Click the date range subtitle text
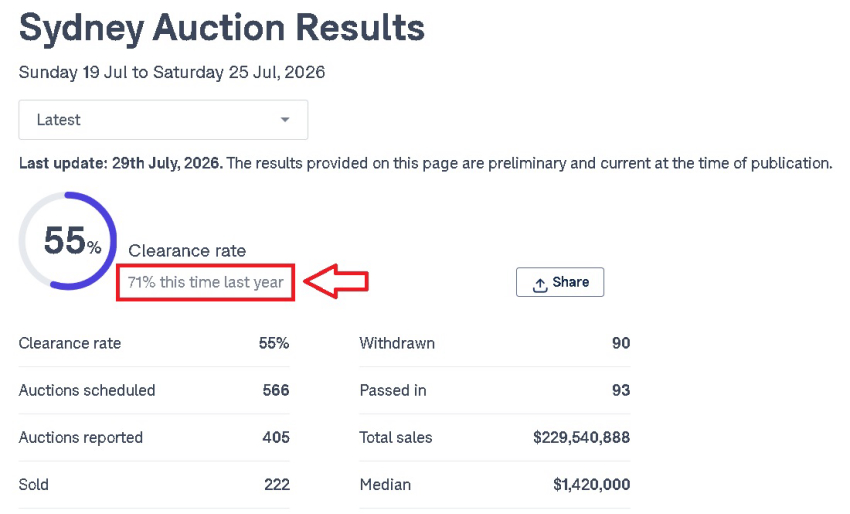The width and height of the screenshot is (850, 514). click(x=172, y=73)
